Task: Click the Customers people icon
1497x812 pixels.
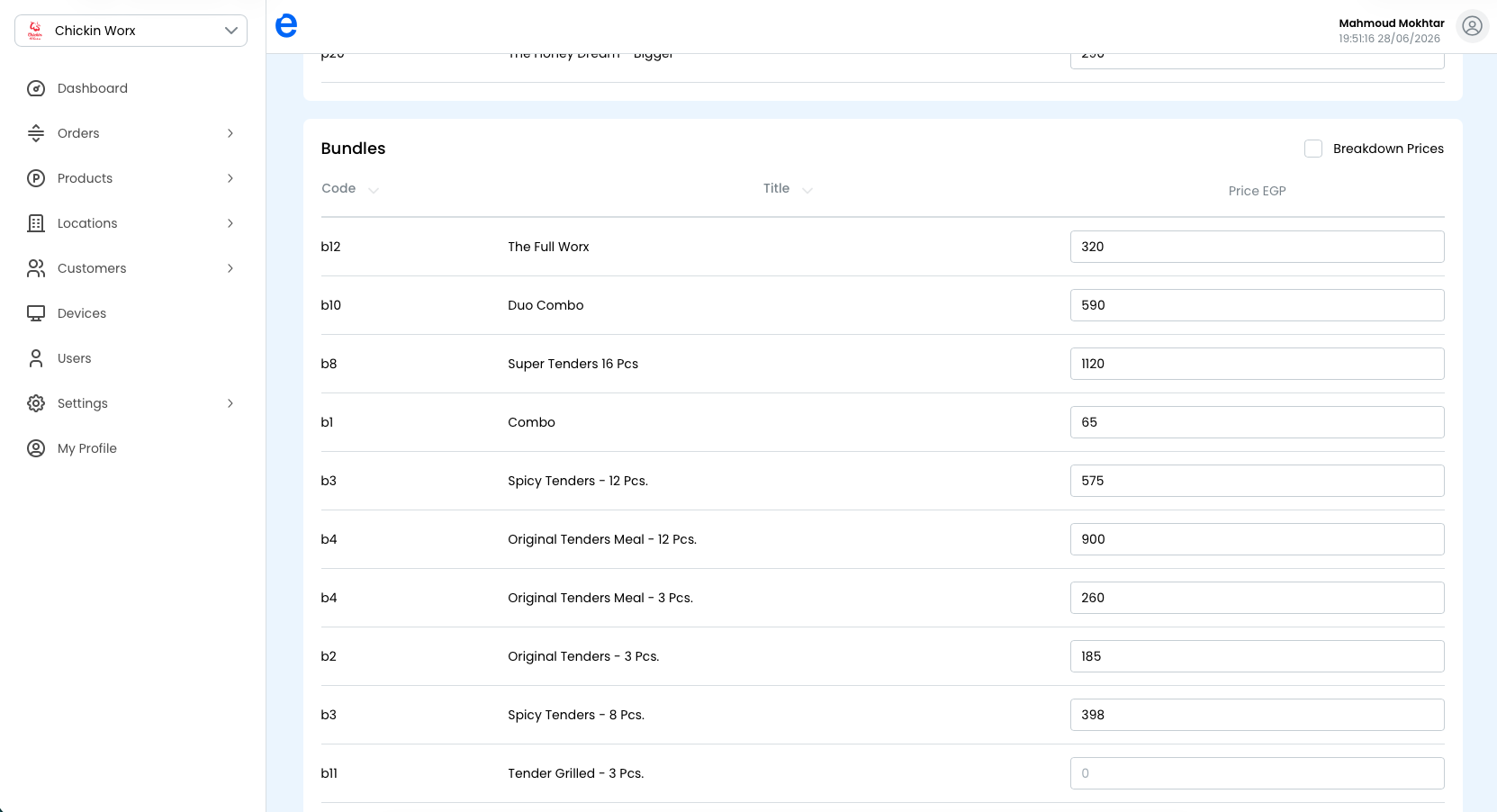Action: pos(36,268)
